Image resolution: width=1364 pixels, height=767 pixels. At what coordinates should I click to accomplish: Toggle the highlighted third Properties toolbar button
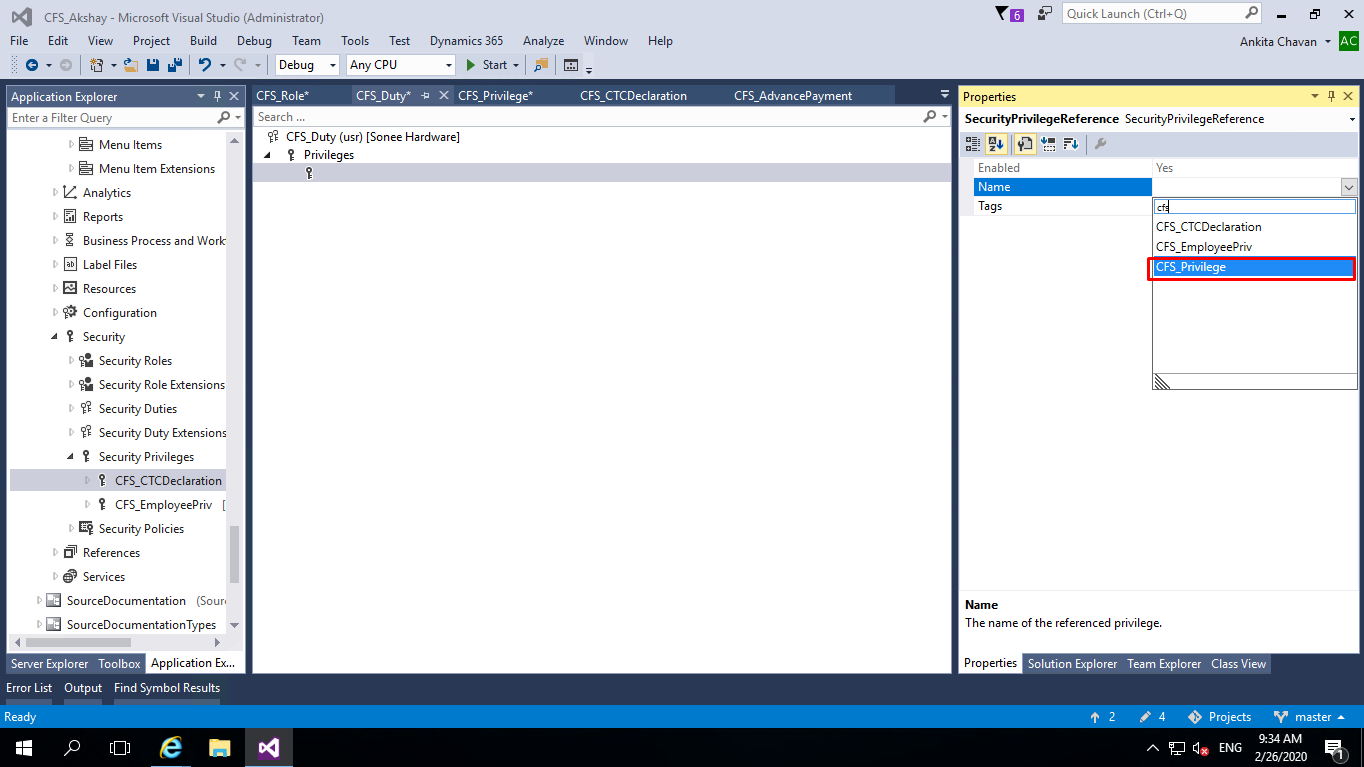coord(1025,144)
